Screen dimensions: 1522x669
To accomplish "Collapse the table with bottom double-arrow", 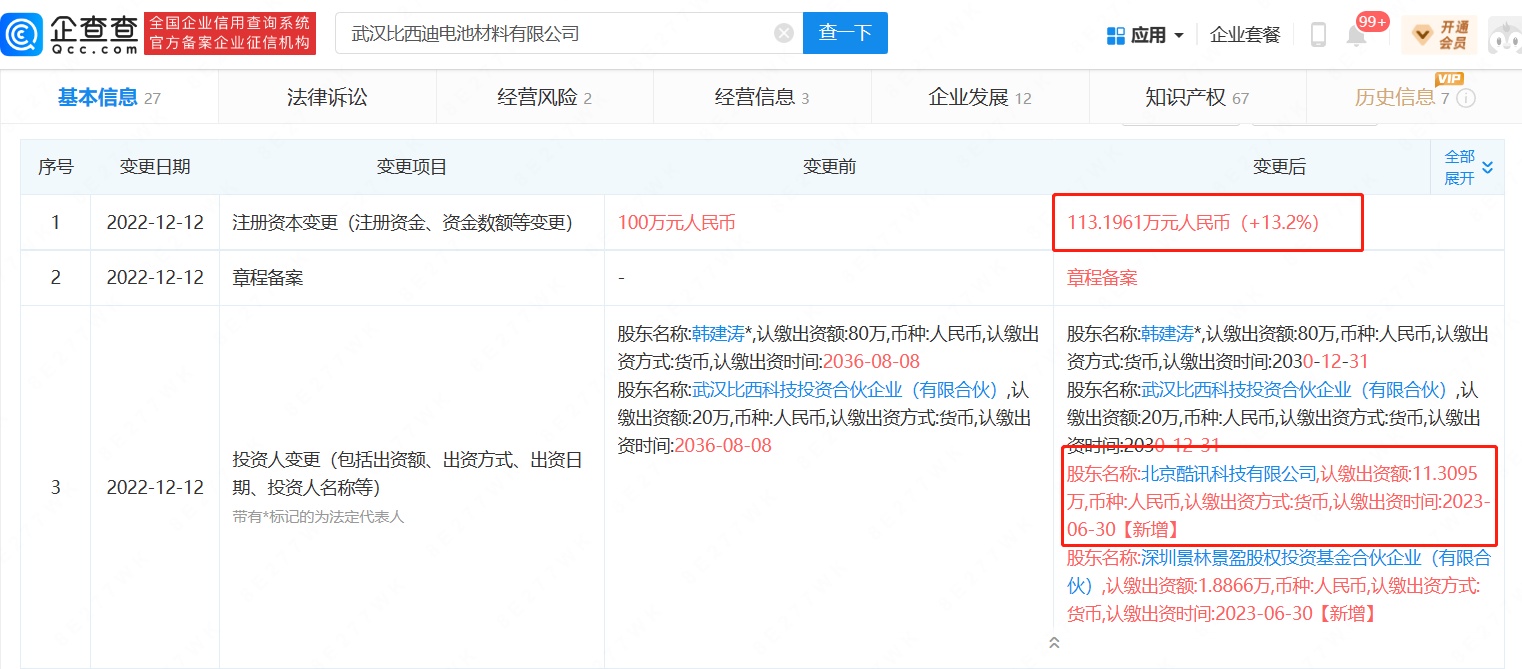I will (x=1054, y=642).
